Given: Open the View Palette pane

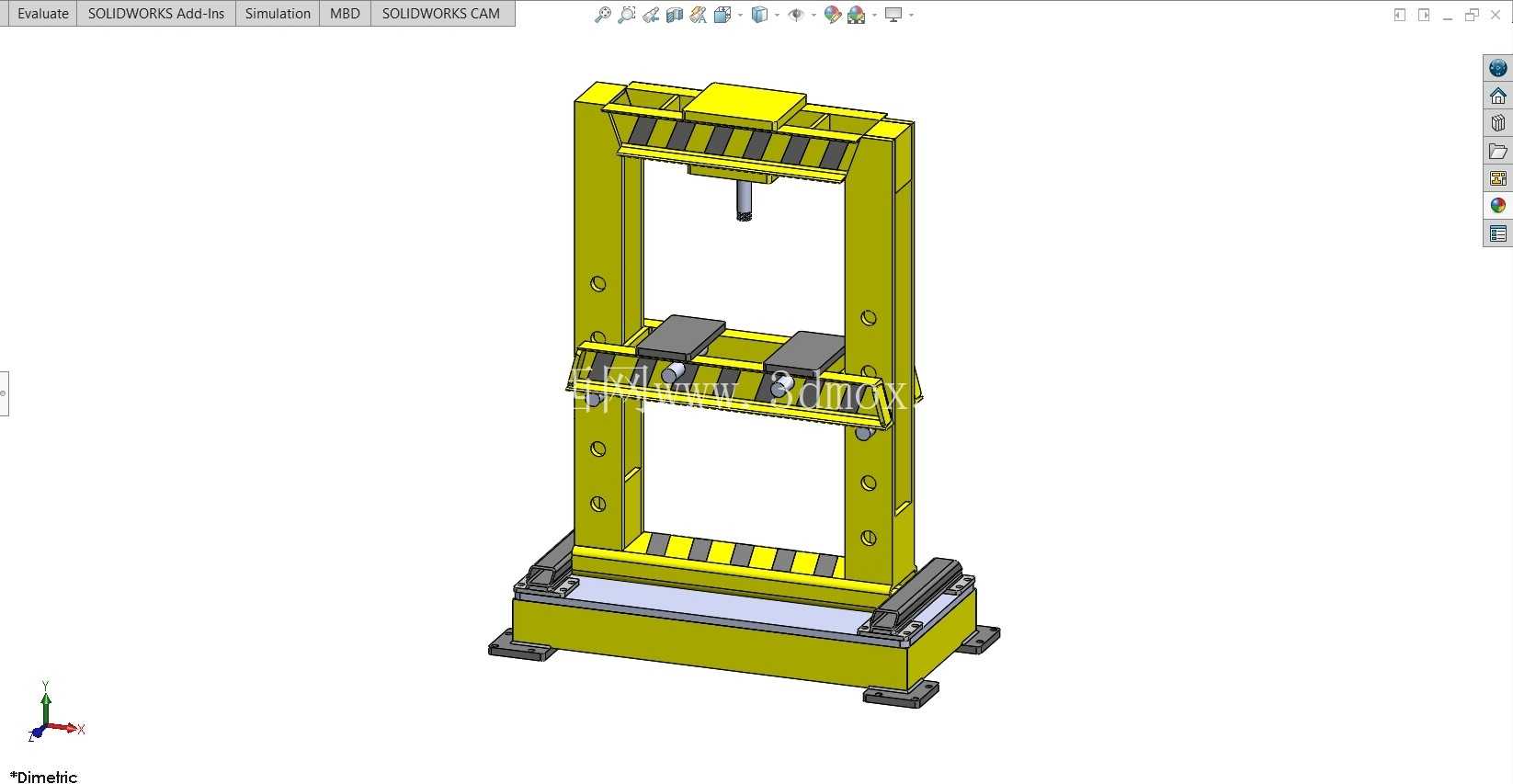Looking at the screenshot, I should tap(1498, 178).
